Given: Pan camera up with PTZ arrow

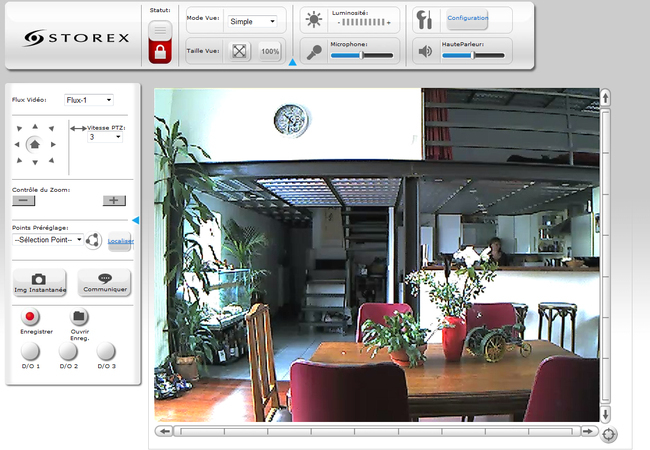Looking at the screenshot, I should 35,126.
